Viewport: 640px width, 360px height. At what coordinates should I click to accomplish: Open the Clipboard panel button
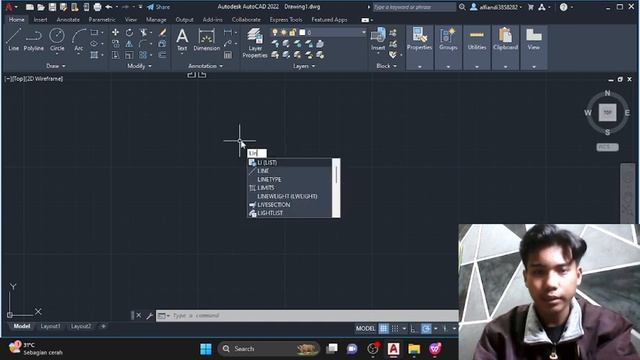505,47
